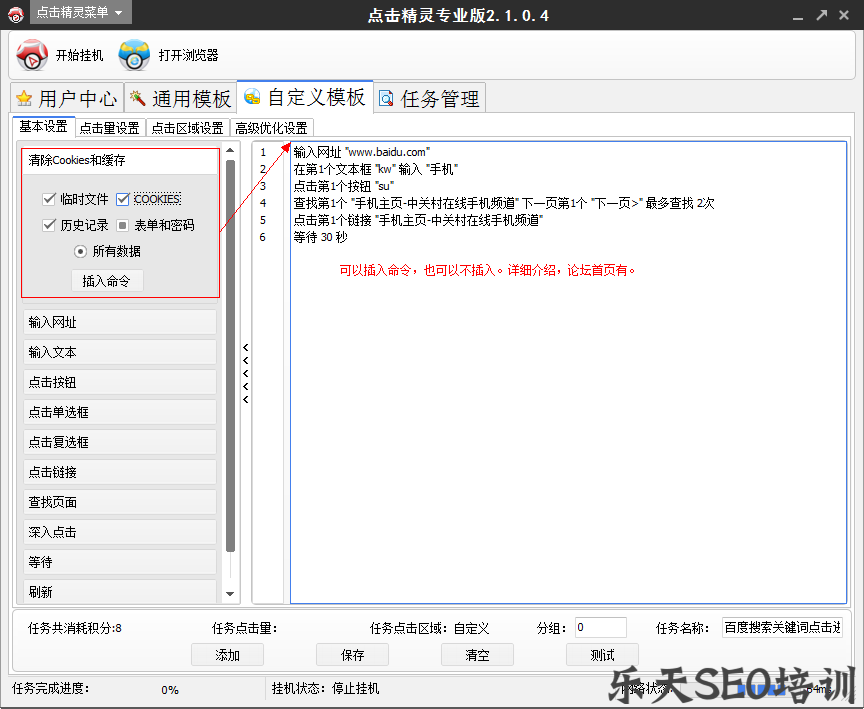
Task: Click the 打开浏览器 blue ball icon
Action: click(x=134, y=55)
